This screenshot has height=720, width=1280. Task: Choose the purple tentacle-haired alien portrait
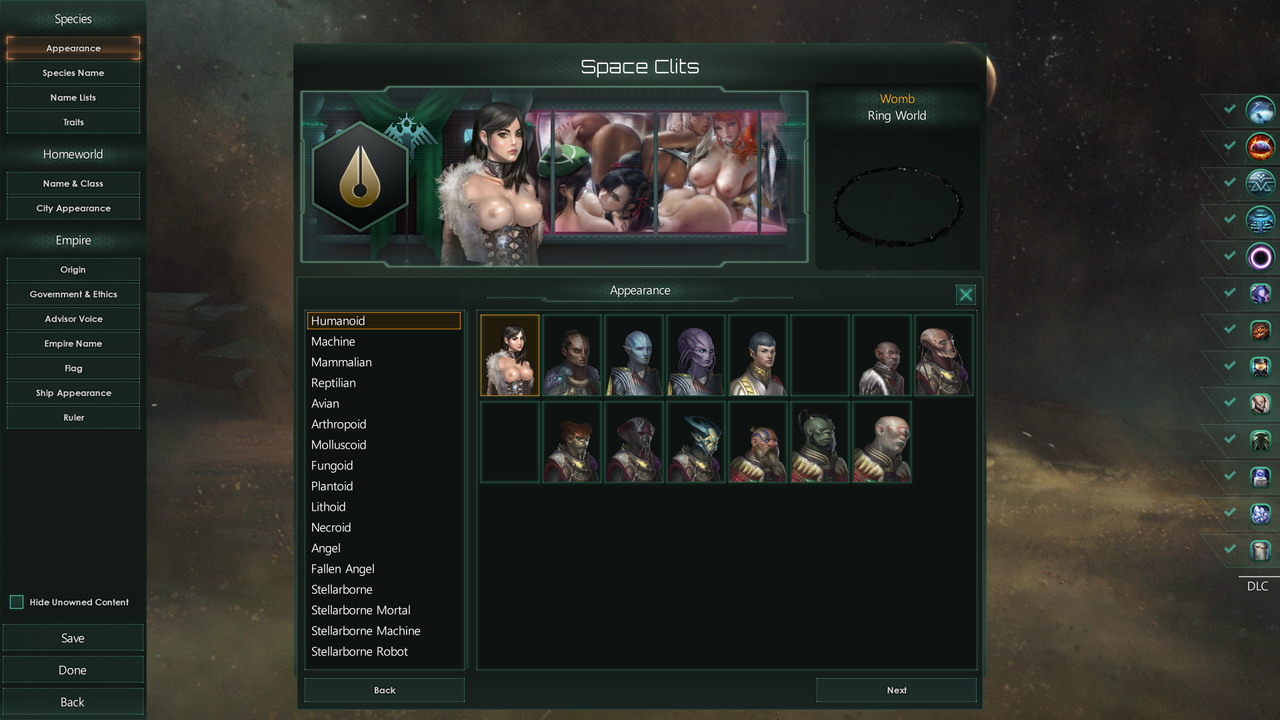click(696, 355)
